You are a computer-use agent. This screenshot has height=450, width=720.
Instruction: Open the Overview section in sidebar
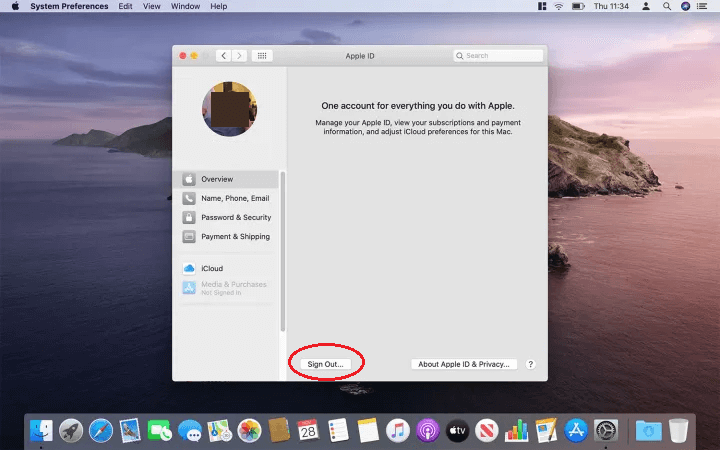227,179
